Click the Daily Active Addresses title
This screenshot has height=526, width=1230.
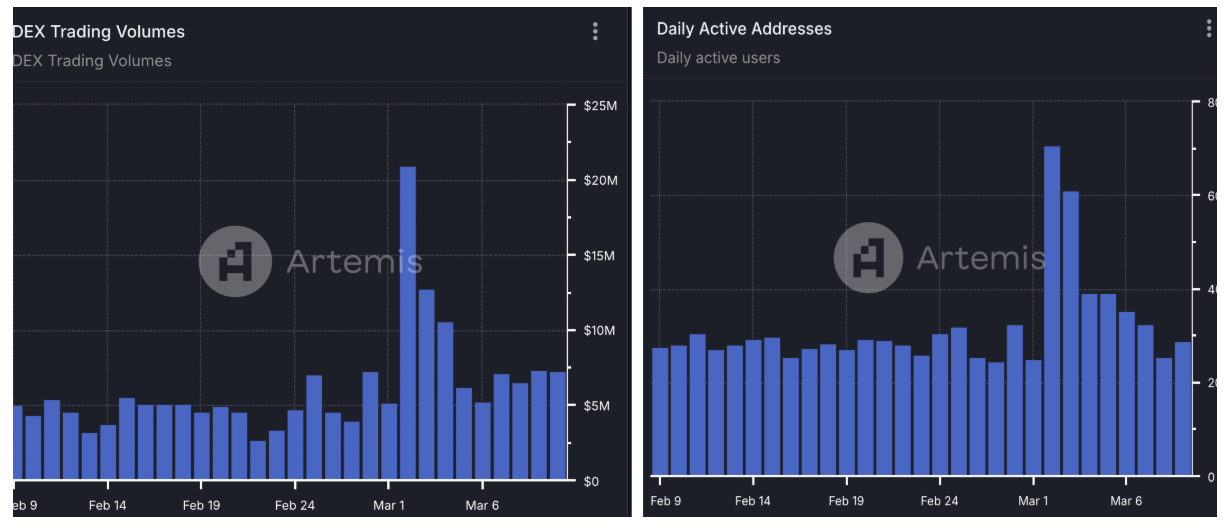click(x=744, y=29)
